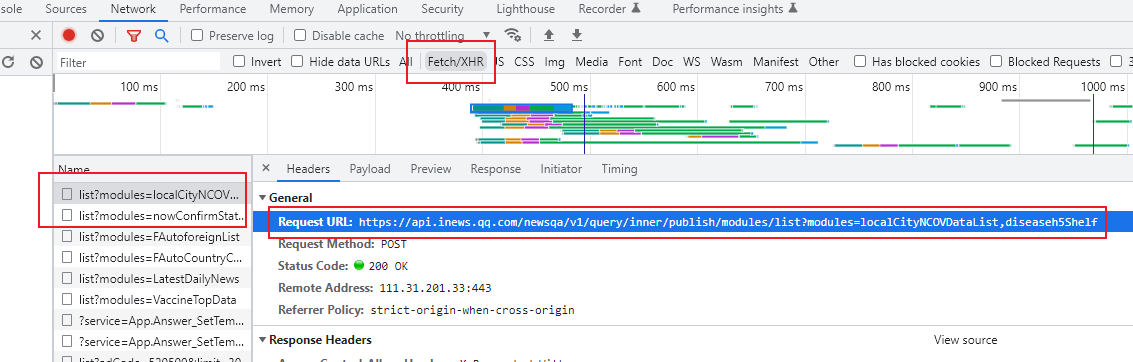Open the No throttling dropdown
The width and height of the screenshot is (1133, 362).
coord(442,35)
